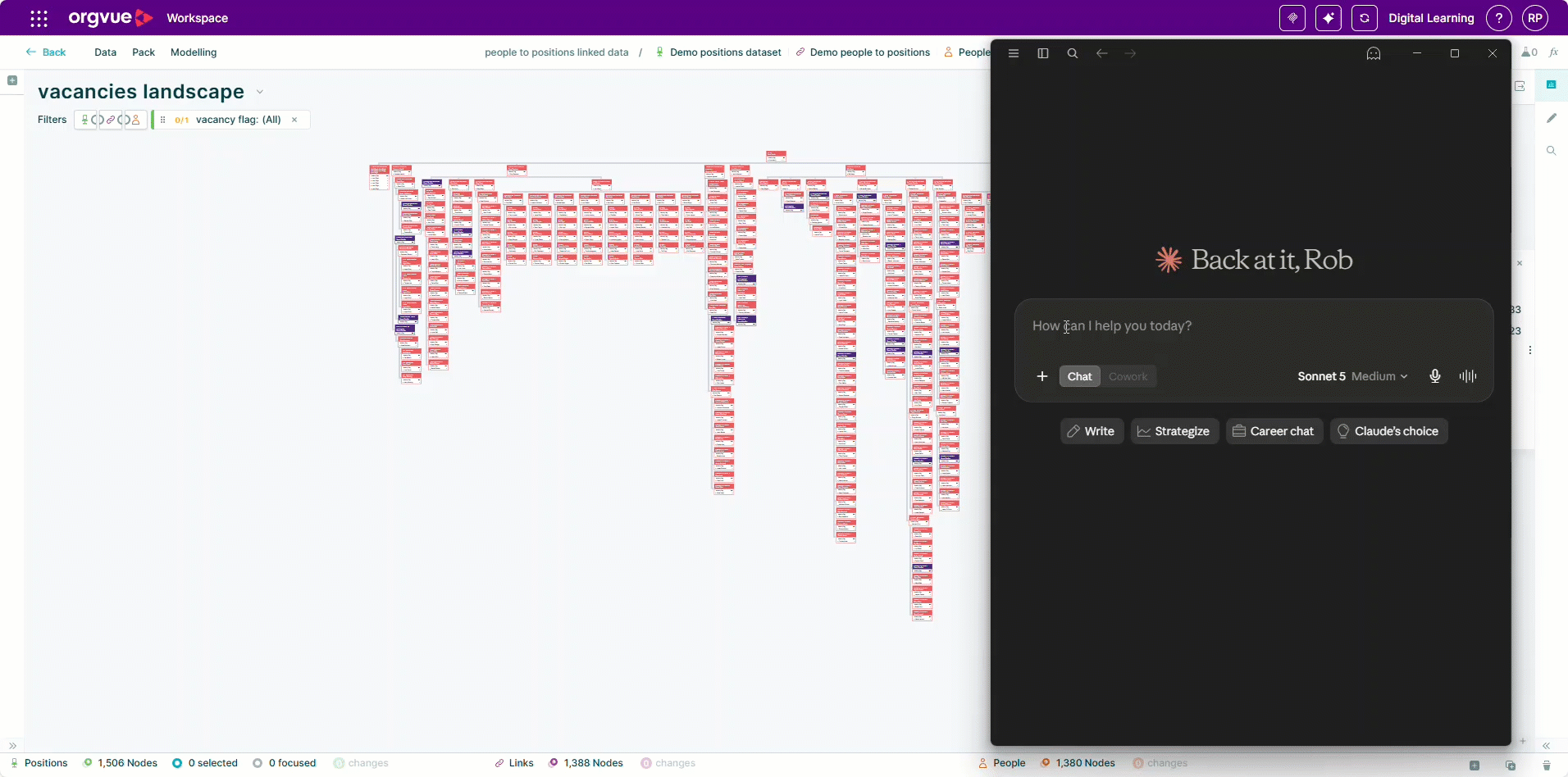Image resolution: width=1568 pixels, height=777 pixels.
Task: Expand the left panel double chevron
Action: (x=12, y=746)
